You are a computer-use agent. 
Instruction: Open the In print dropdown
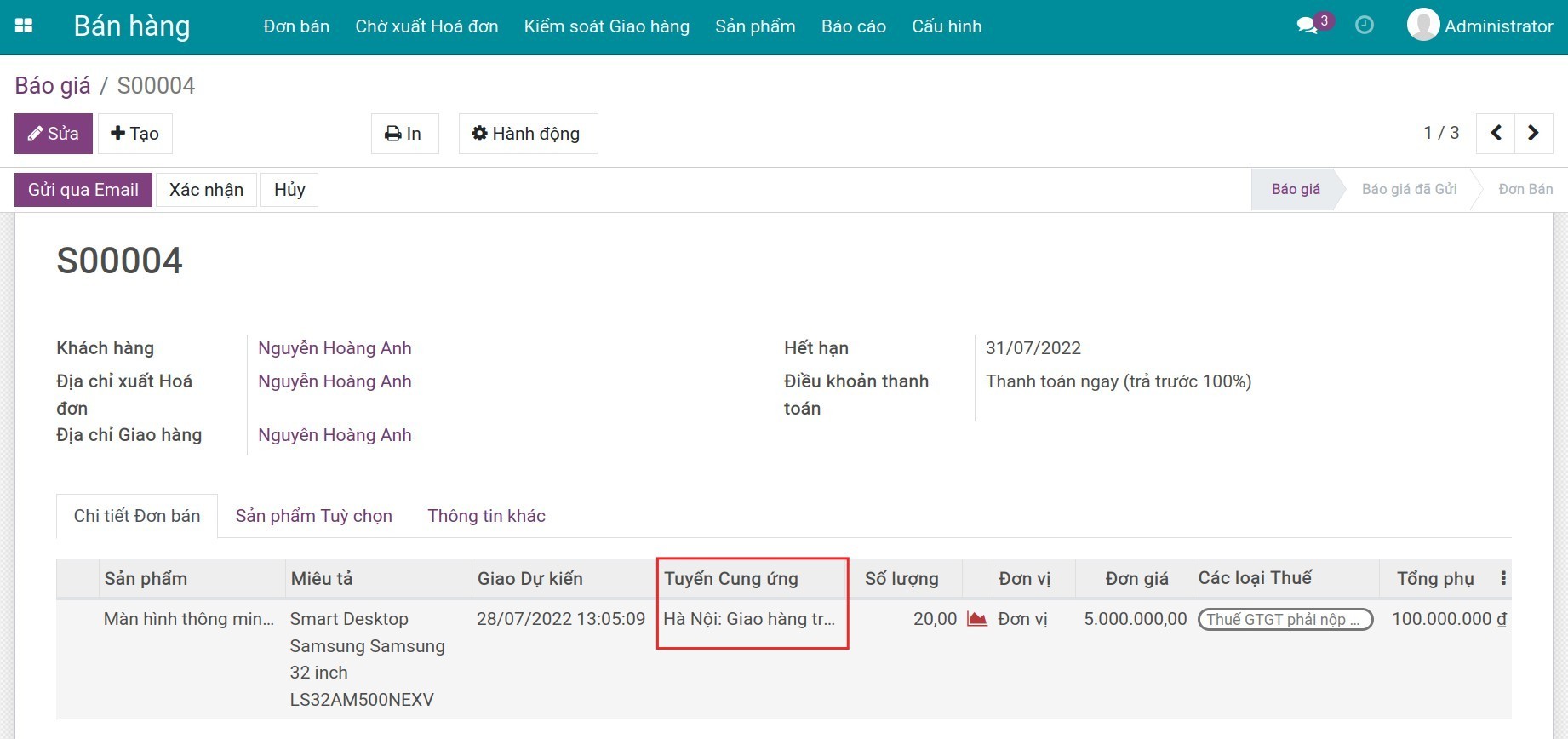tap(404, 134)
